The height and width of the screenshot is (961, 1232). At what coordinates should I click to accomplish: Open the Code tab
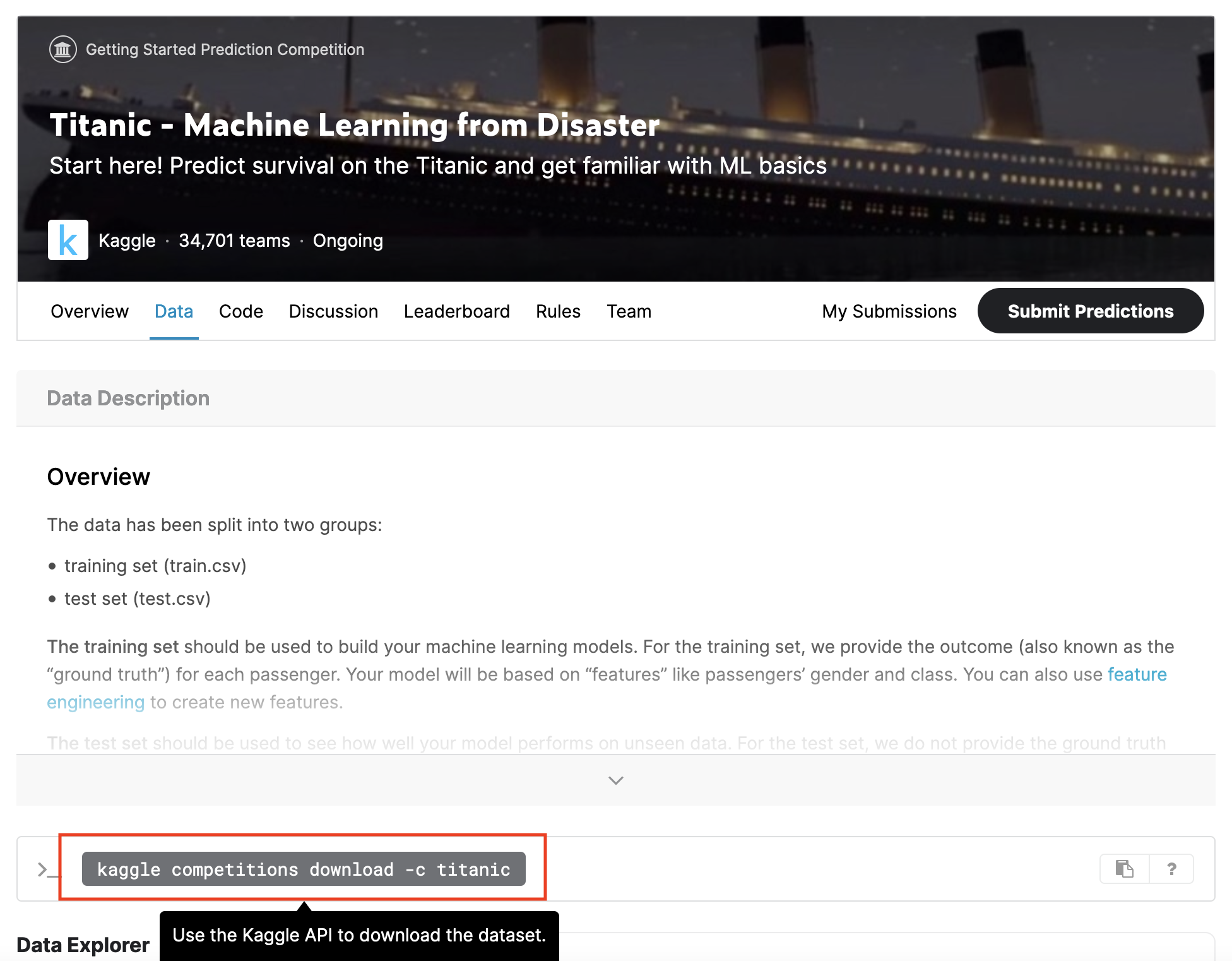click(x=240, y=311)
